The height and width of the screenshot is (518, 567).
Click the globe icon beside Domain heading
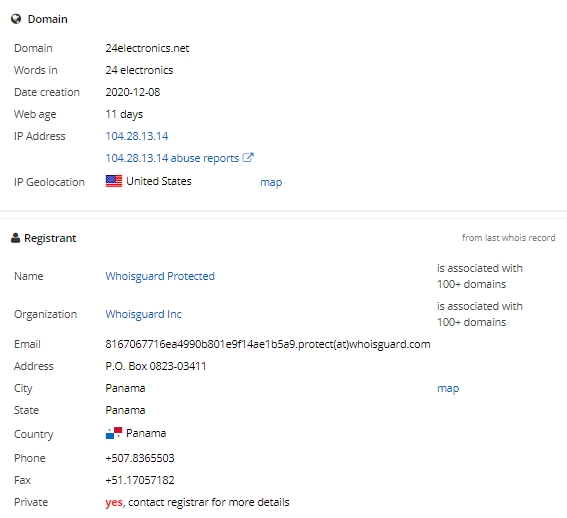pyautogui.click(x=16, y=19)
